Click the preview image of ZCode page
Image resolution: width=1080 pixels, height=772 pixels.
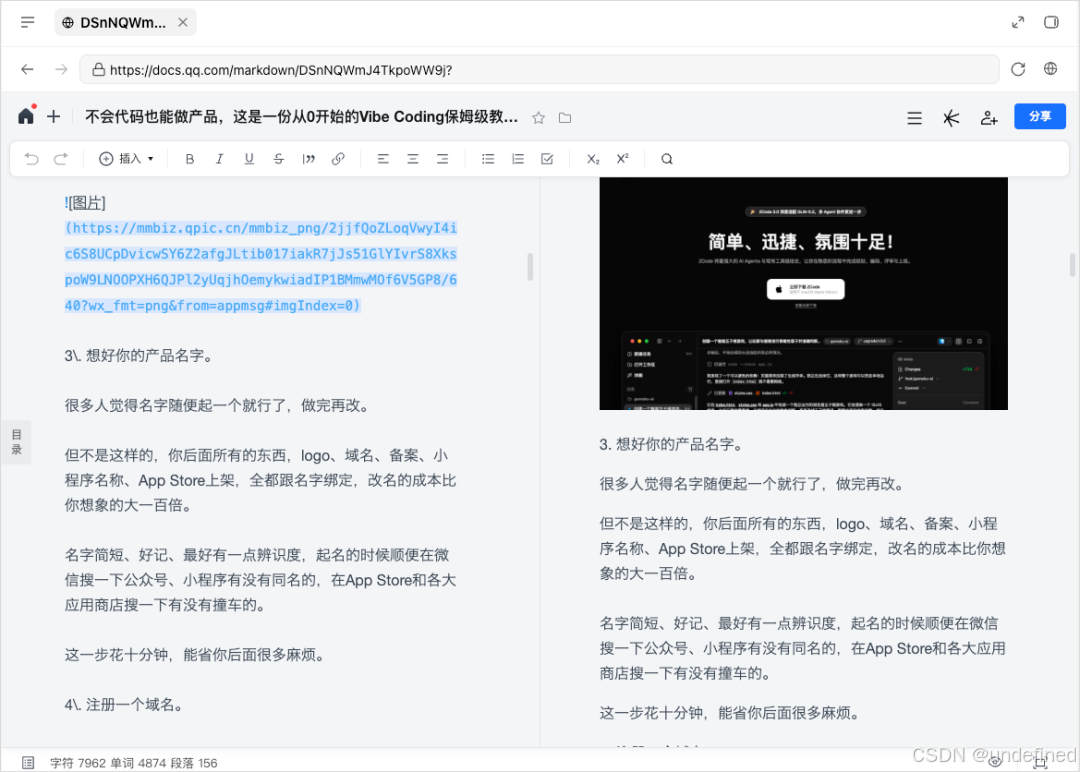[x=803, y=293]
